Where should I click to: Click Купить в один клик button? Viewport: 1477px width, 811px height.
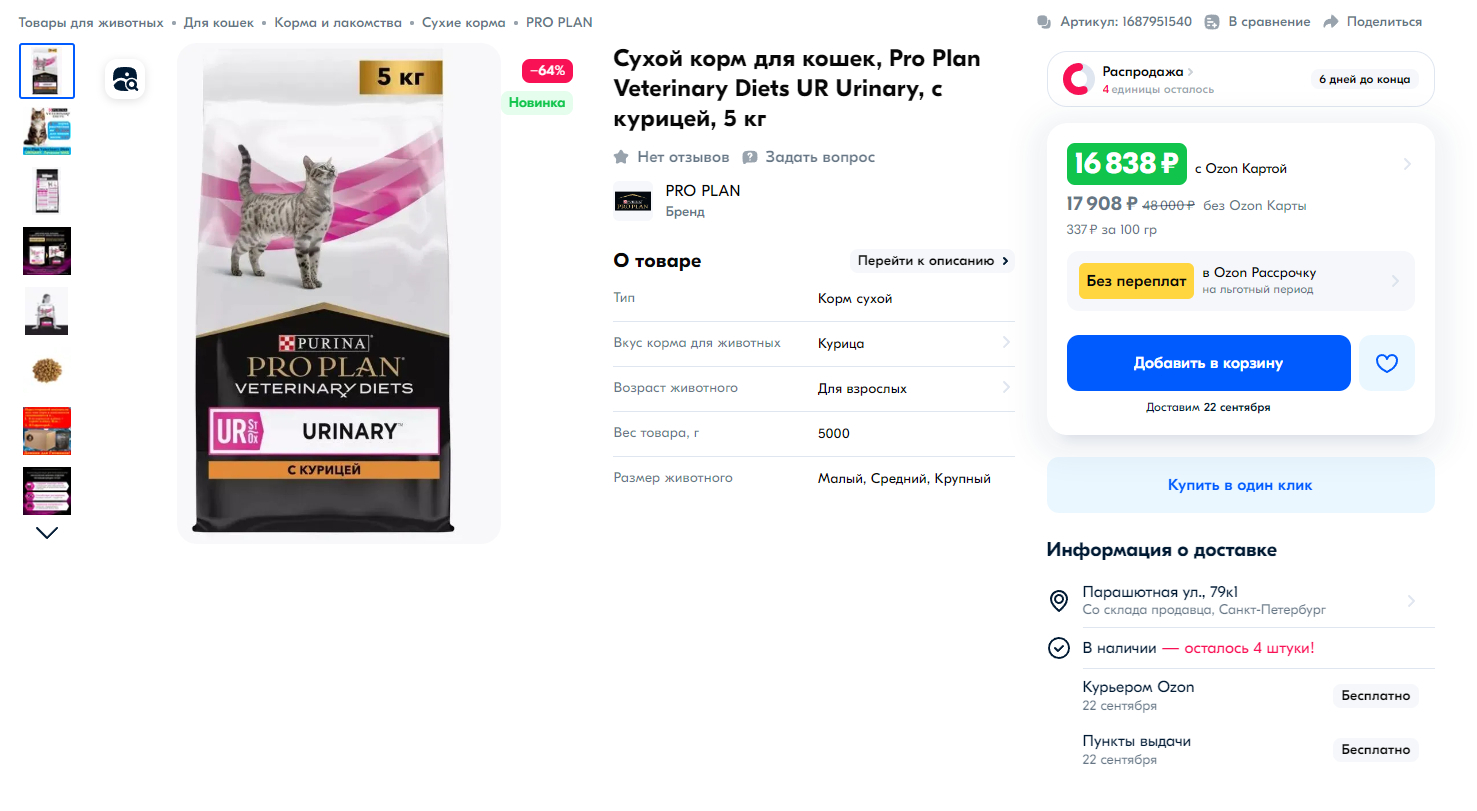1240,485
